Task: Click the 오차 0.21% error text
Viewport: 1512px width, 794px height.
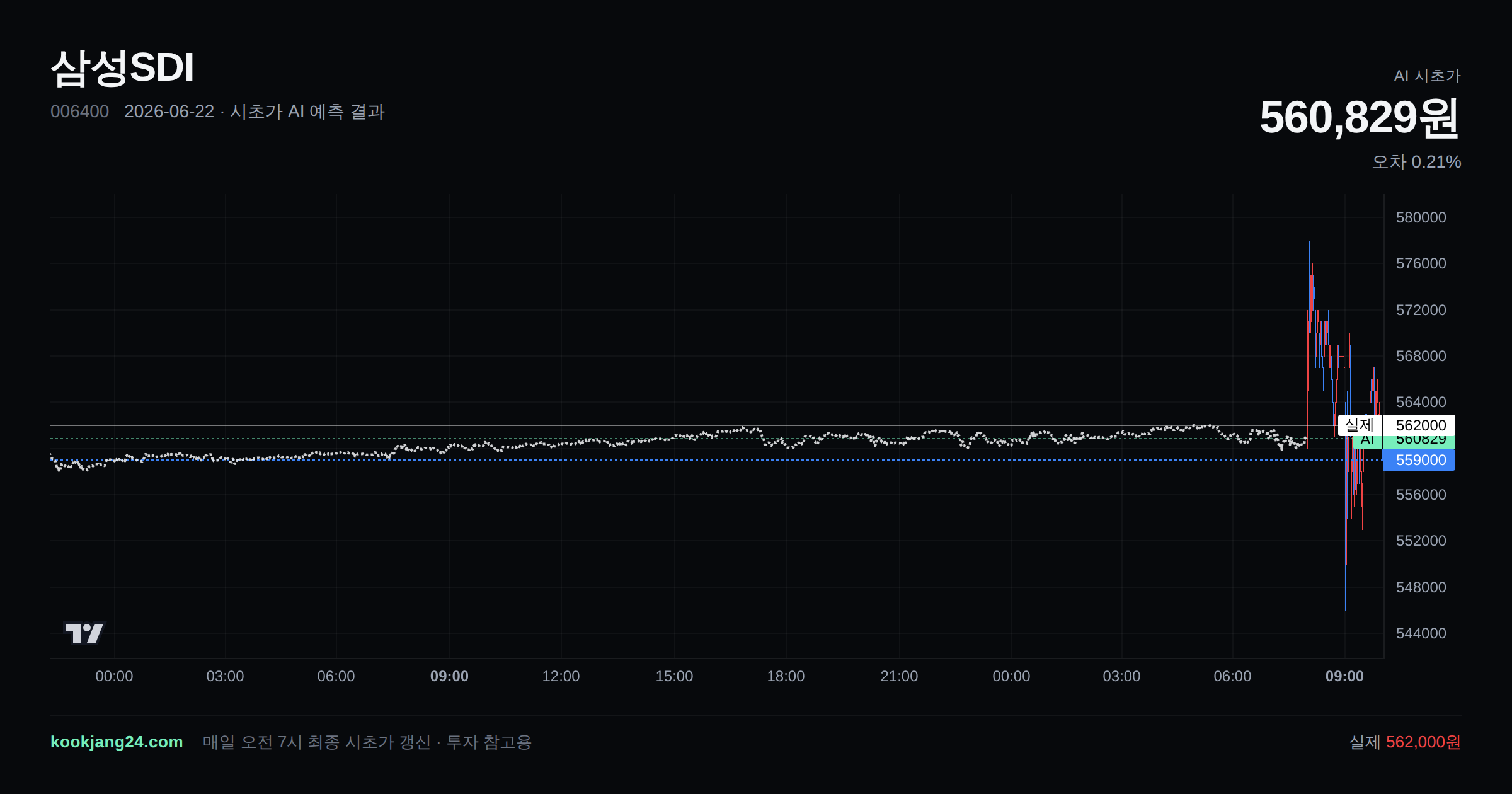Action: click(1416, 162)
